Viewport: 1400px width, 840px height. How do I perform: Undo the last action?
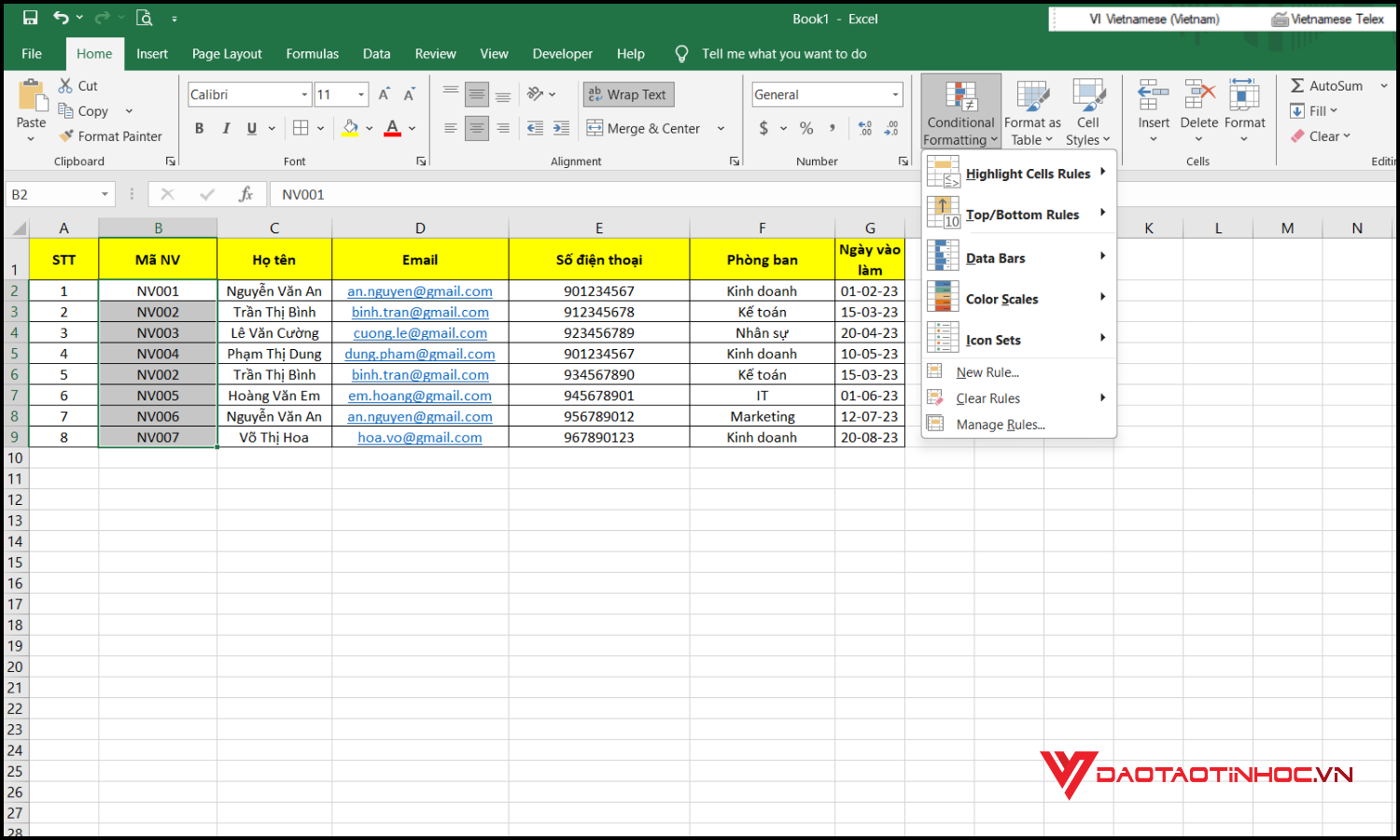pyautogui.click(x=62, y=18)
